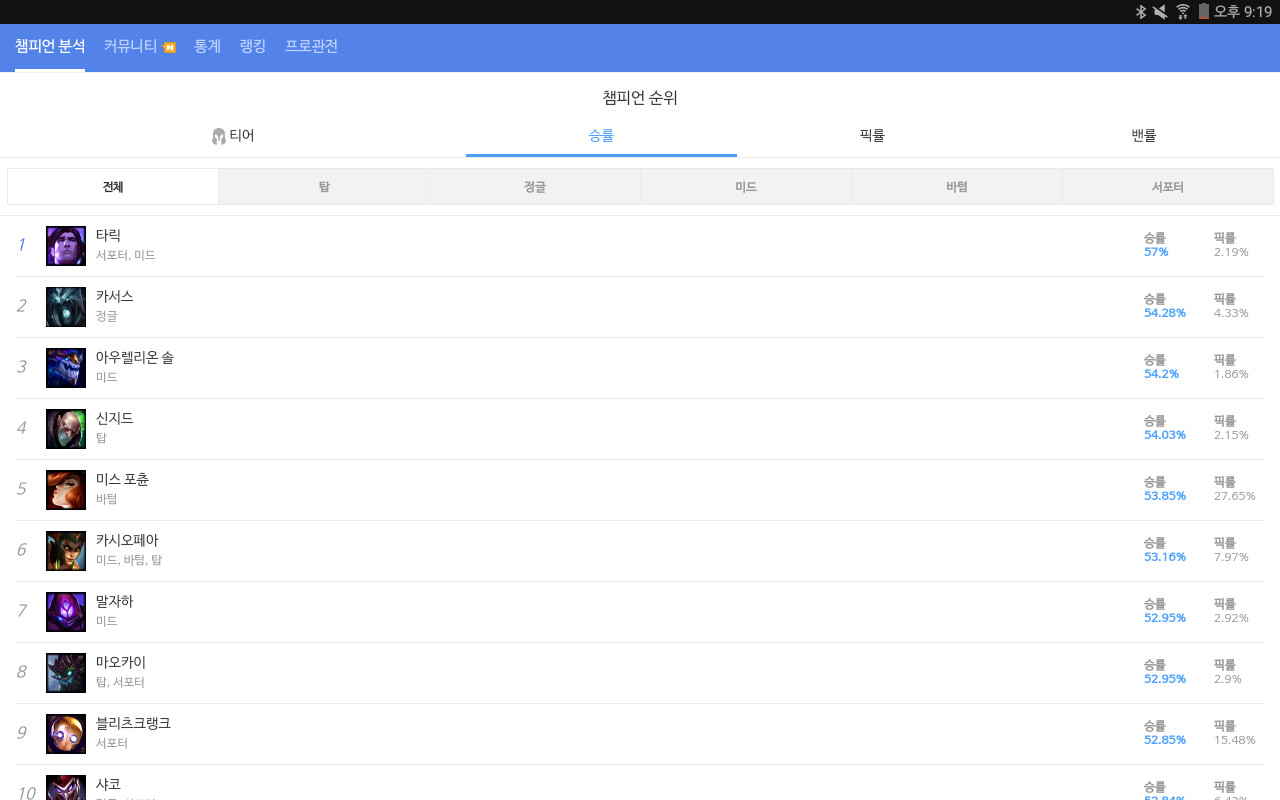Open the 신지드 champion name
Screen dimensions: 1280x800
[x=115, y=418]
